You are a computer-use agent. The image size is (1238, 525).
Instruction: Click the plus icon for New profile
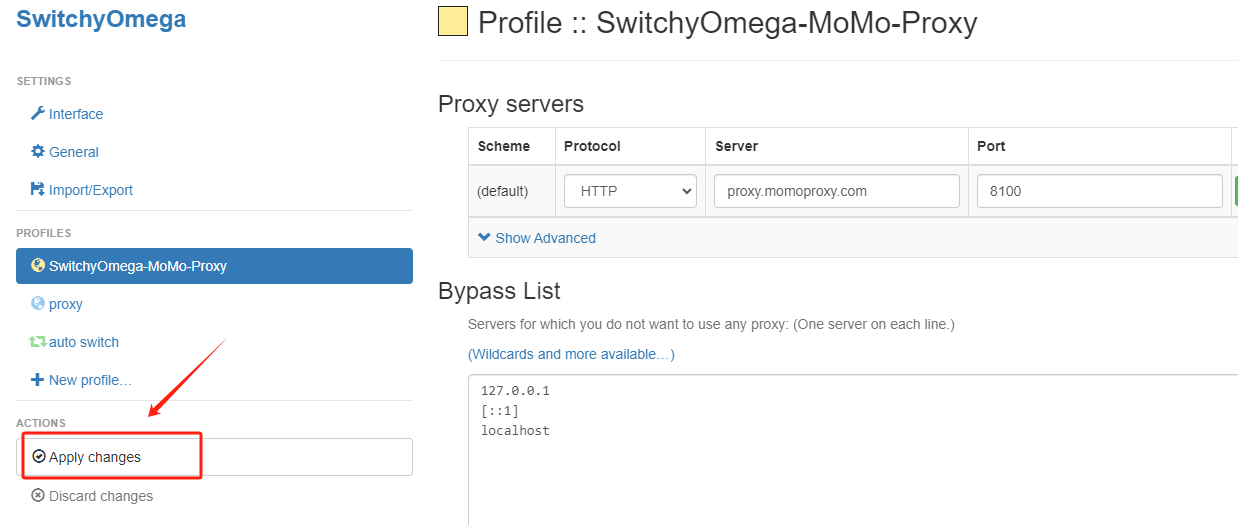click(38, 380)
